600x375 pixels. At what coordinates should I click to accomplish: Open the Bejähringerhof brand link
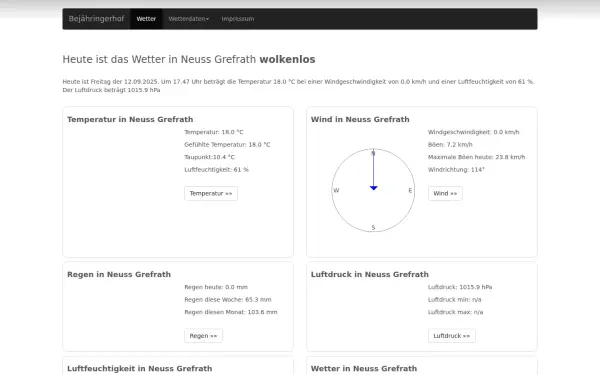[x=96, y=19]
